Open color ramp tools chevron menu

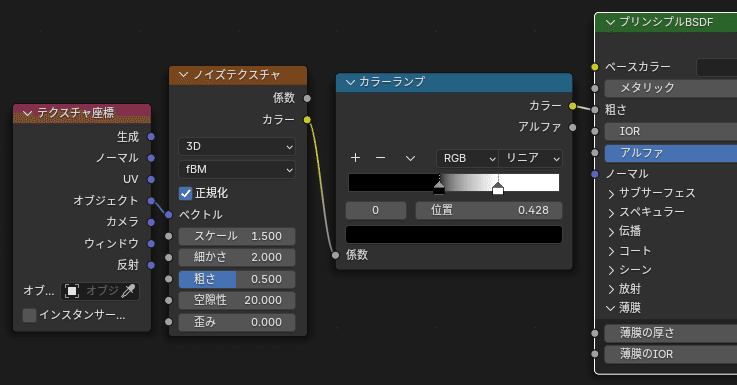(x=410, y=158)
